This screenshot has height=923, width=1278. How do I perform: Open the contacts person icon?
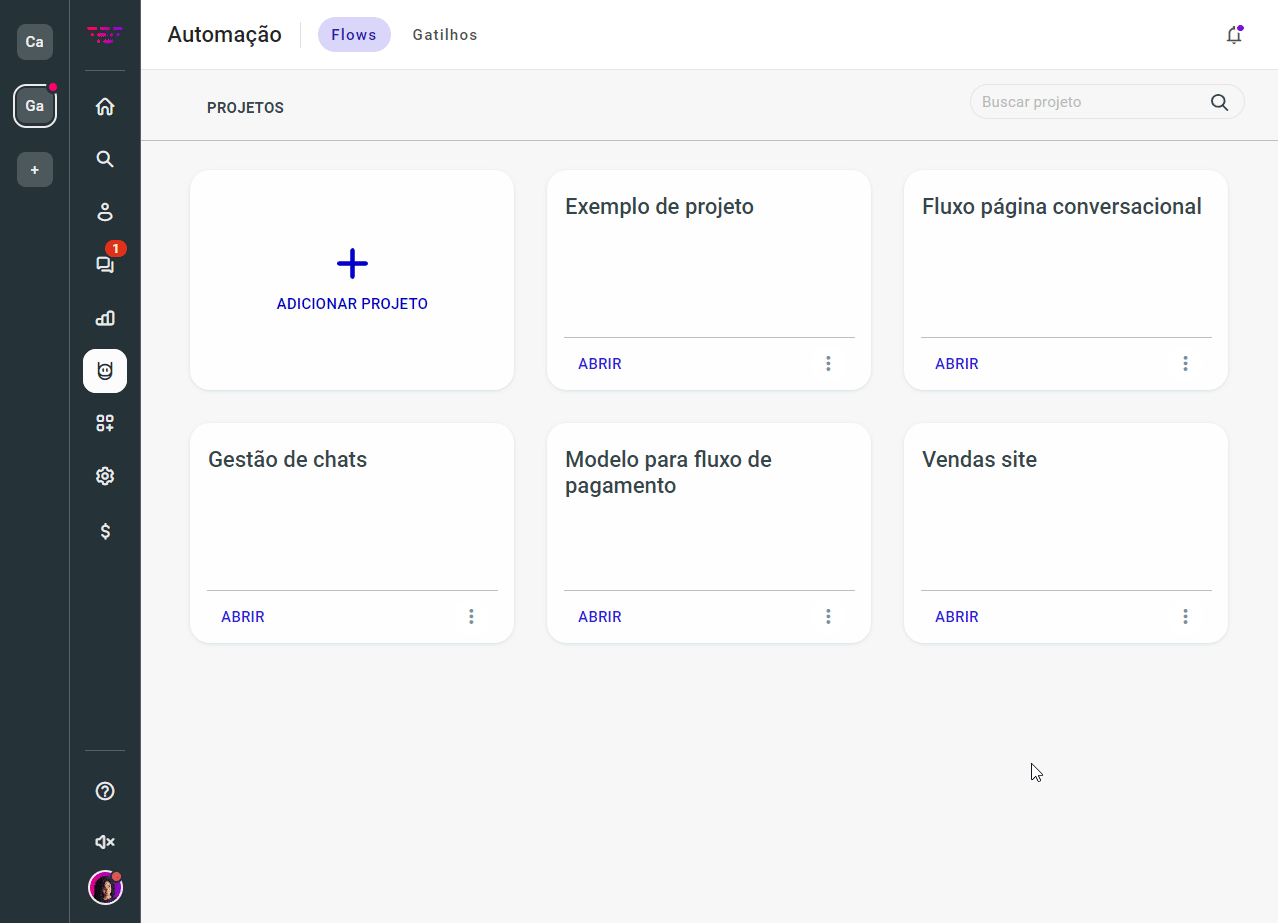(105, 212)
